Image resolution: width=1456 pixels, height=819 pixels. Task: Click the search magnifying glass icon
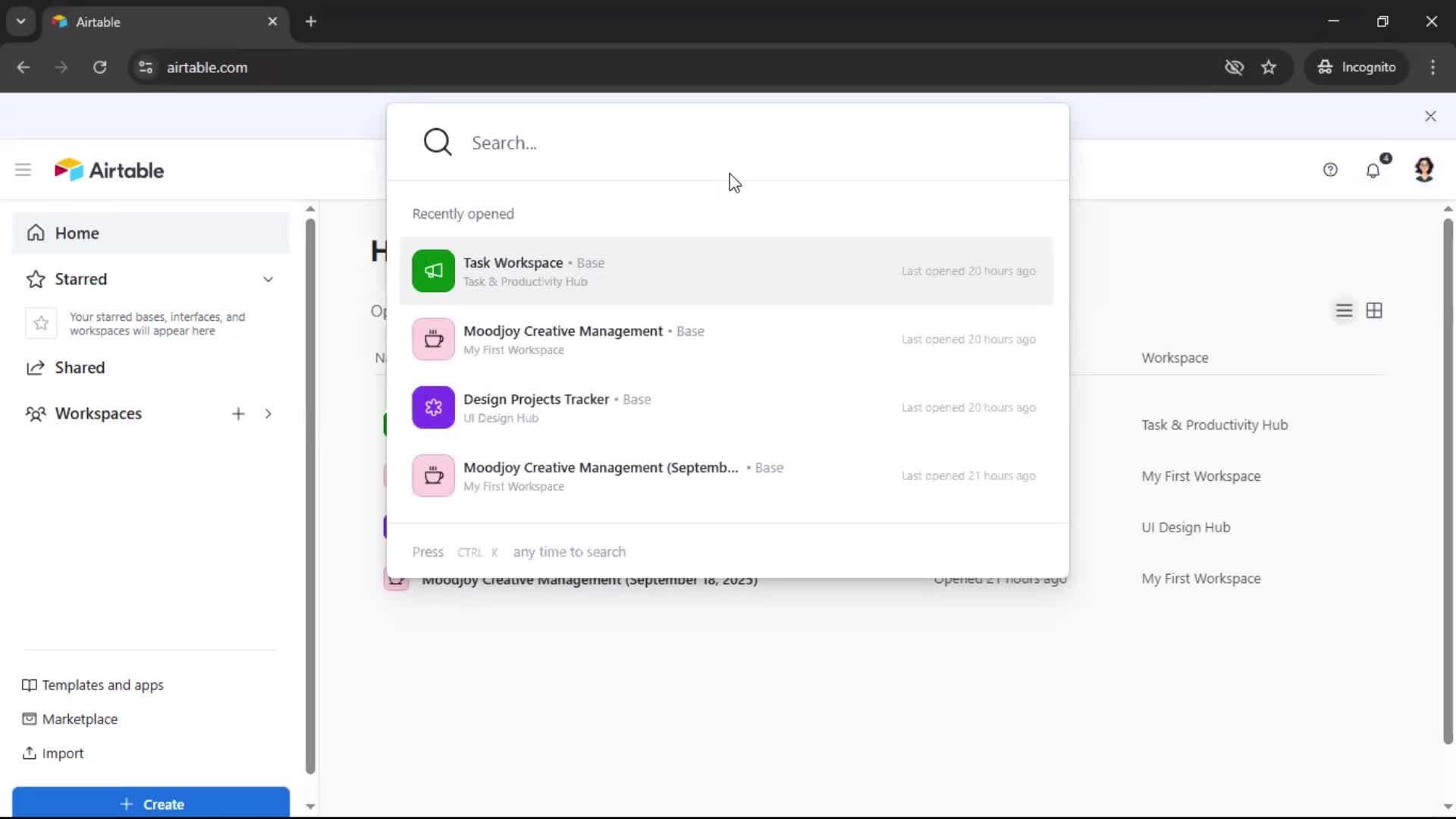point(438,142)
